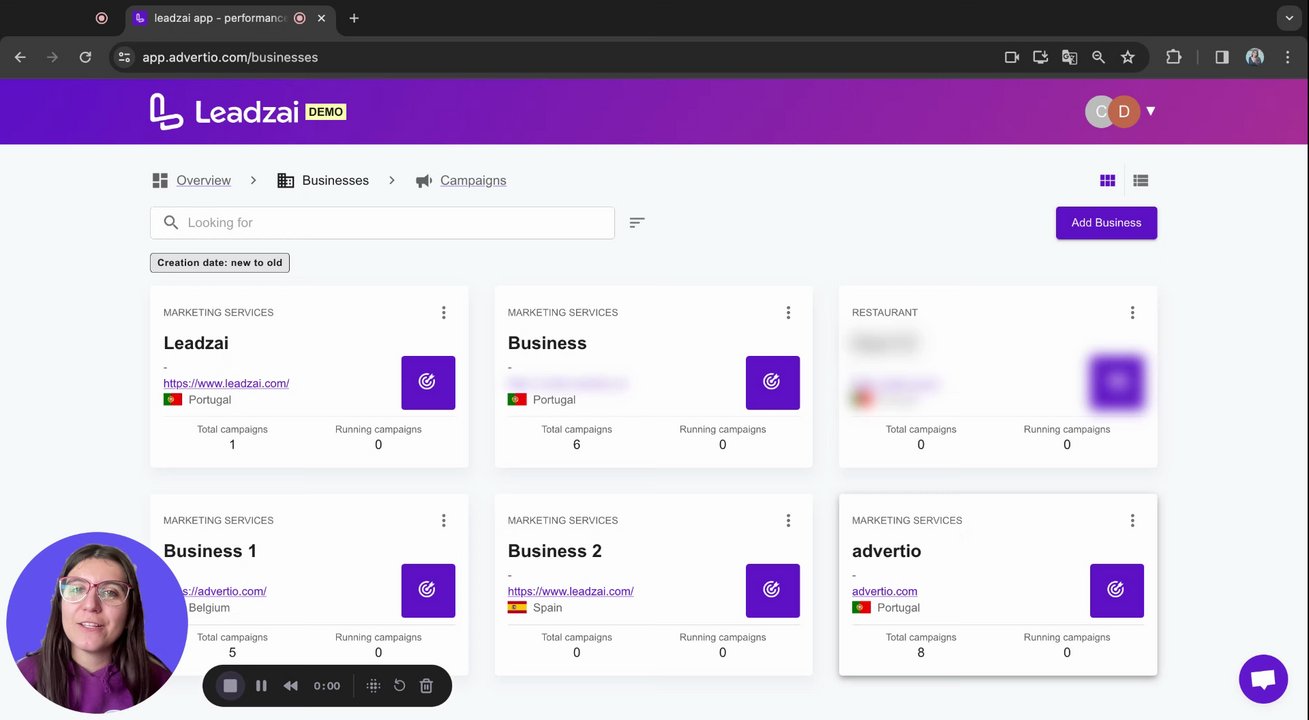Viewport: 1309px width, 720px height.
Task: Go back in browser history
Action: pos(20,57)
